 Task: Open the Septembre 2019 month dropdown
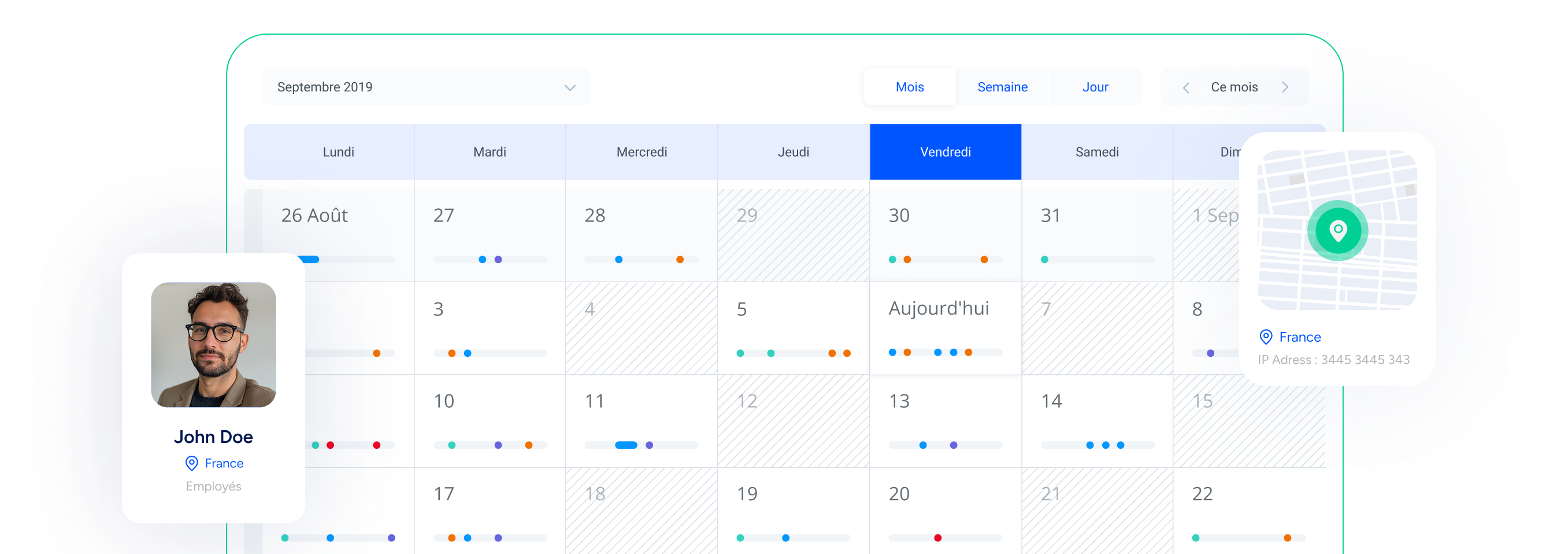click(426, 87)
